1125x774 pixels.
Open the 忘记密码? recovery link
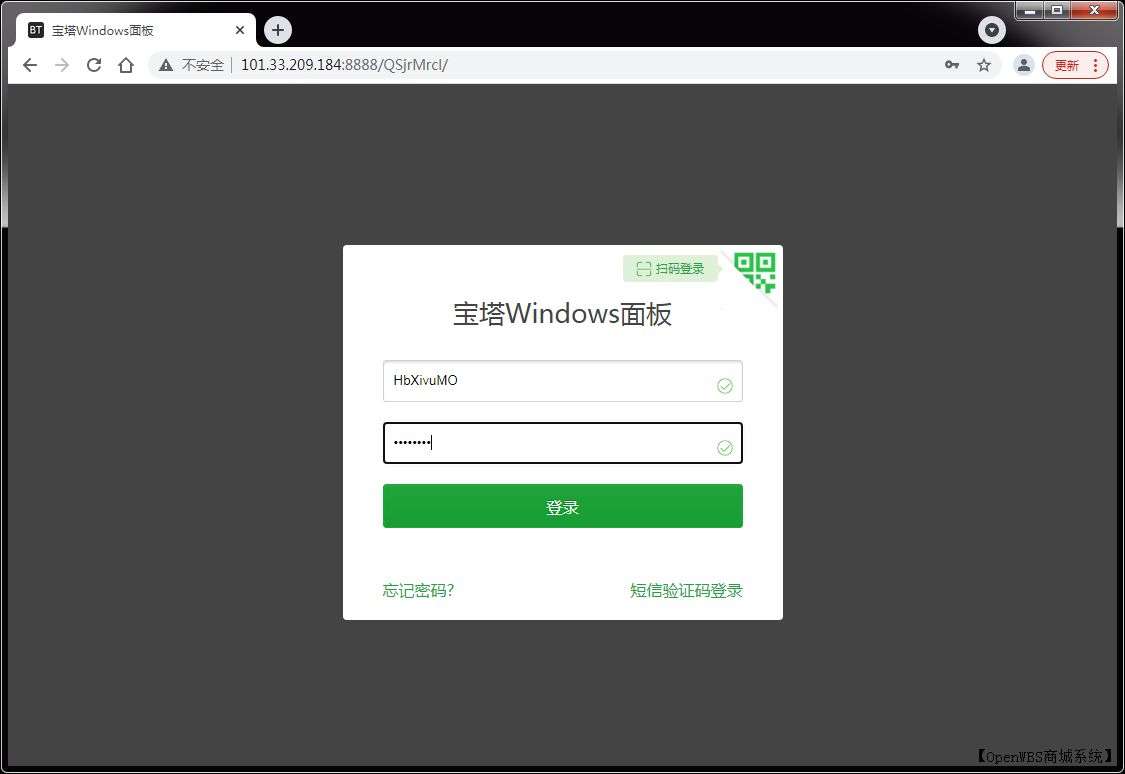pos(417,590)
